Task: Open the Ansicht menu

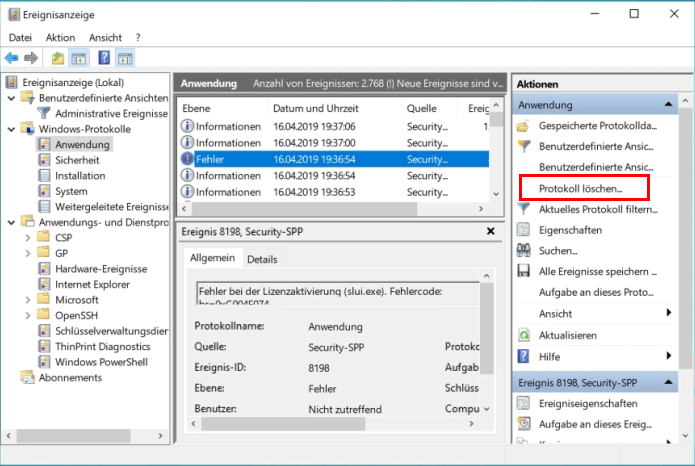Action: point(105,38)
